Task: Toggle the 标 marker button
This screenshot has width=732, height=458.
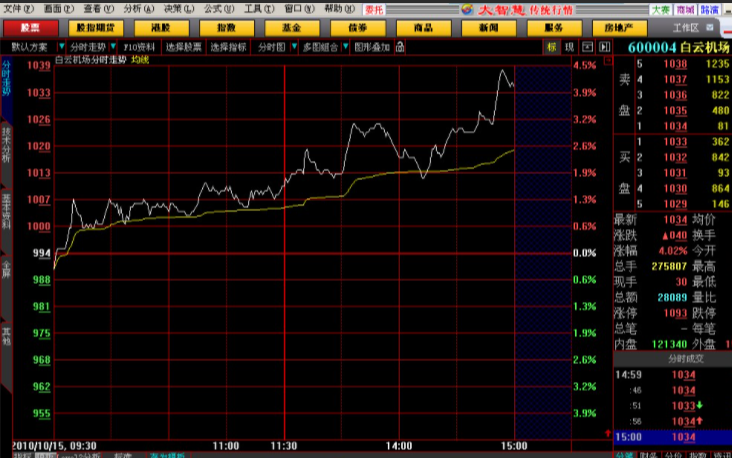Action: (551, 47)
